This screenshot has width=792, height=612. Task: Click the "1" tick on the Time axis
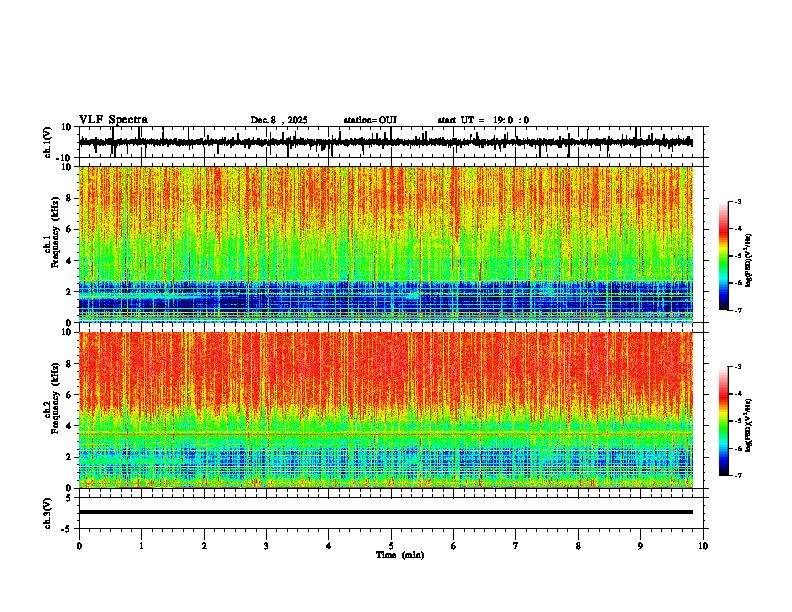click(141, 546)
